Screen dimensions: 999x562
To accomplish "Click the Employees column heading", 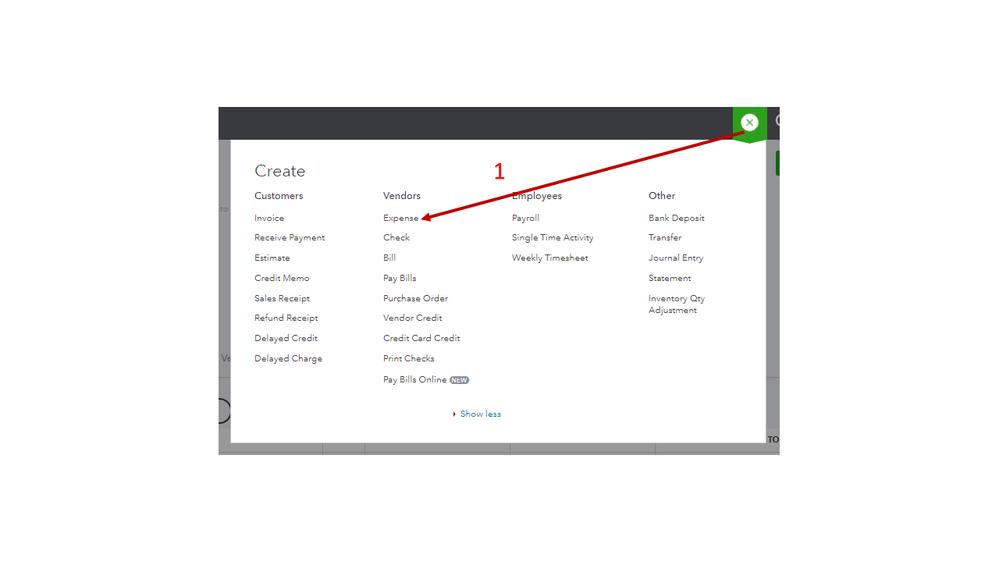I will tap(536, 196).
